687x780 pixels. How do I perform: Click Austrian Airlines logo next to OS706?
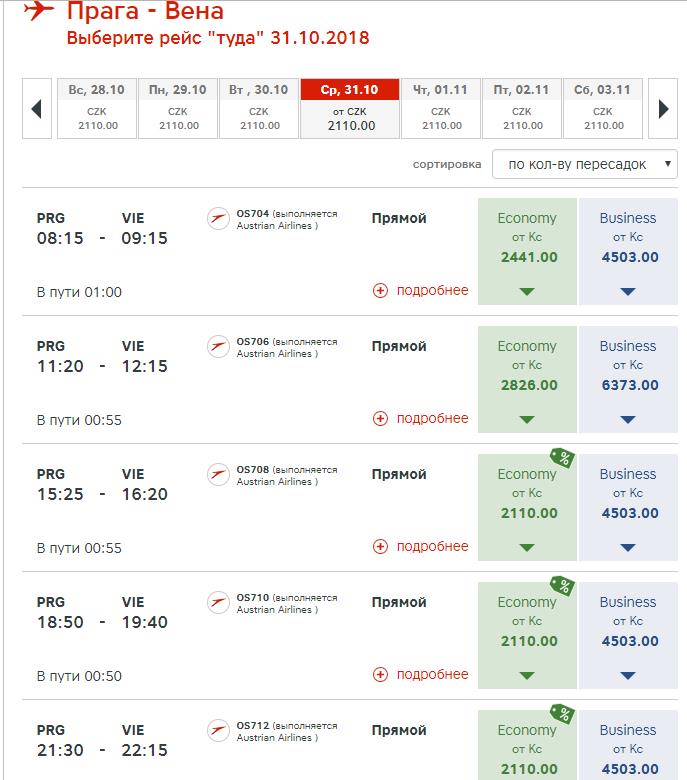click(218, 347)
